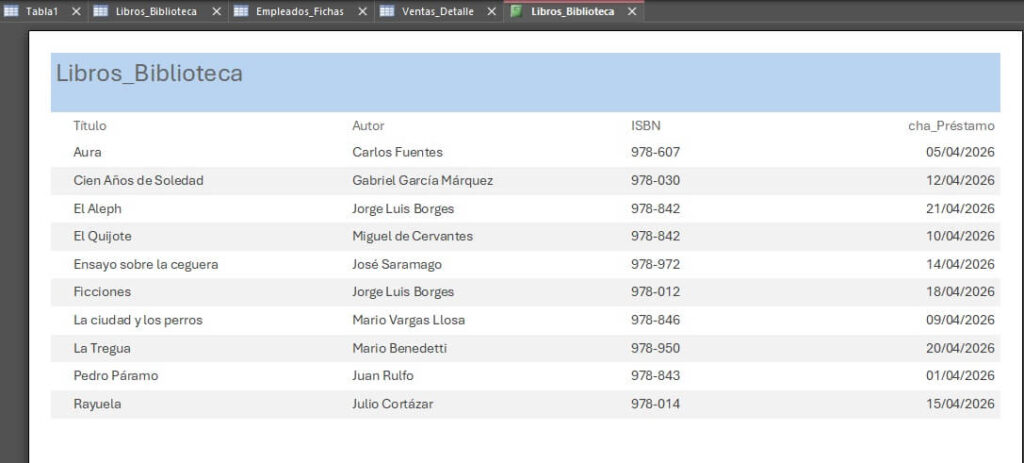Close the Libros_Biblioteca table tab
This screenshot has width=1024, height=463.
point(217,11)
